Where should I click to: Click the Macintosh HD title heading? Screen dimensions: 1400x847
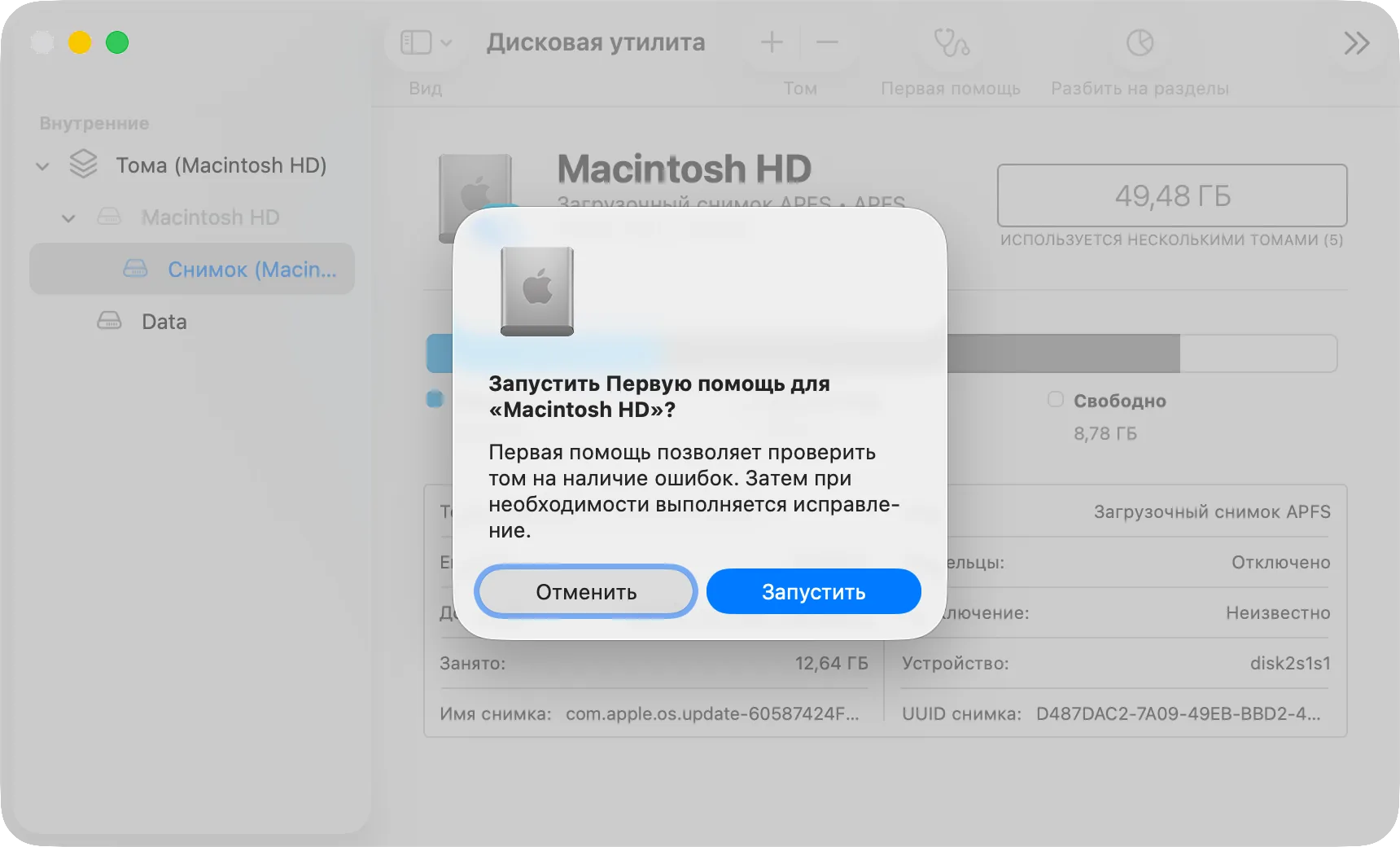(685, 169)
